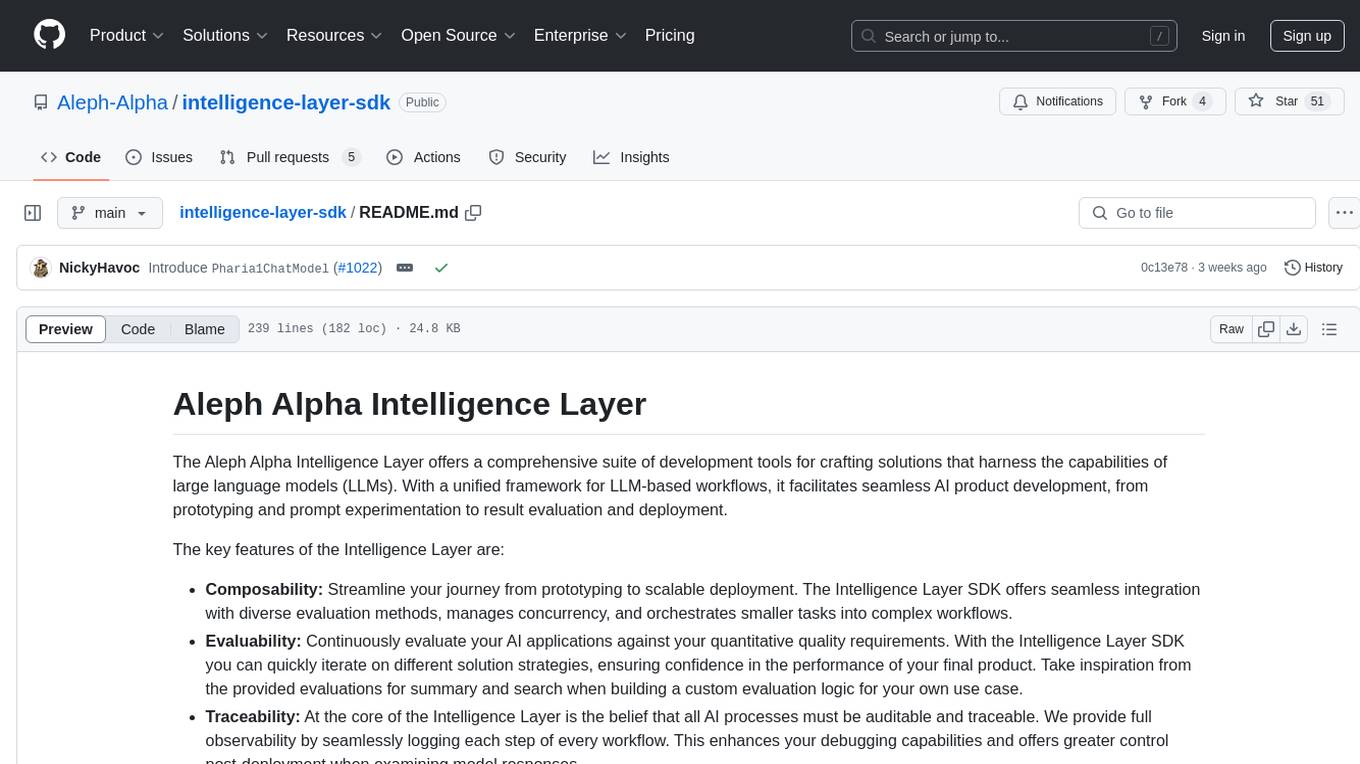Open the Insights tab
The height and width of the screenshot is (764, 1360).
[631, 157]
